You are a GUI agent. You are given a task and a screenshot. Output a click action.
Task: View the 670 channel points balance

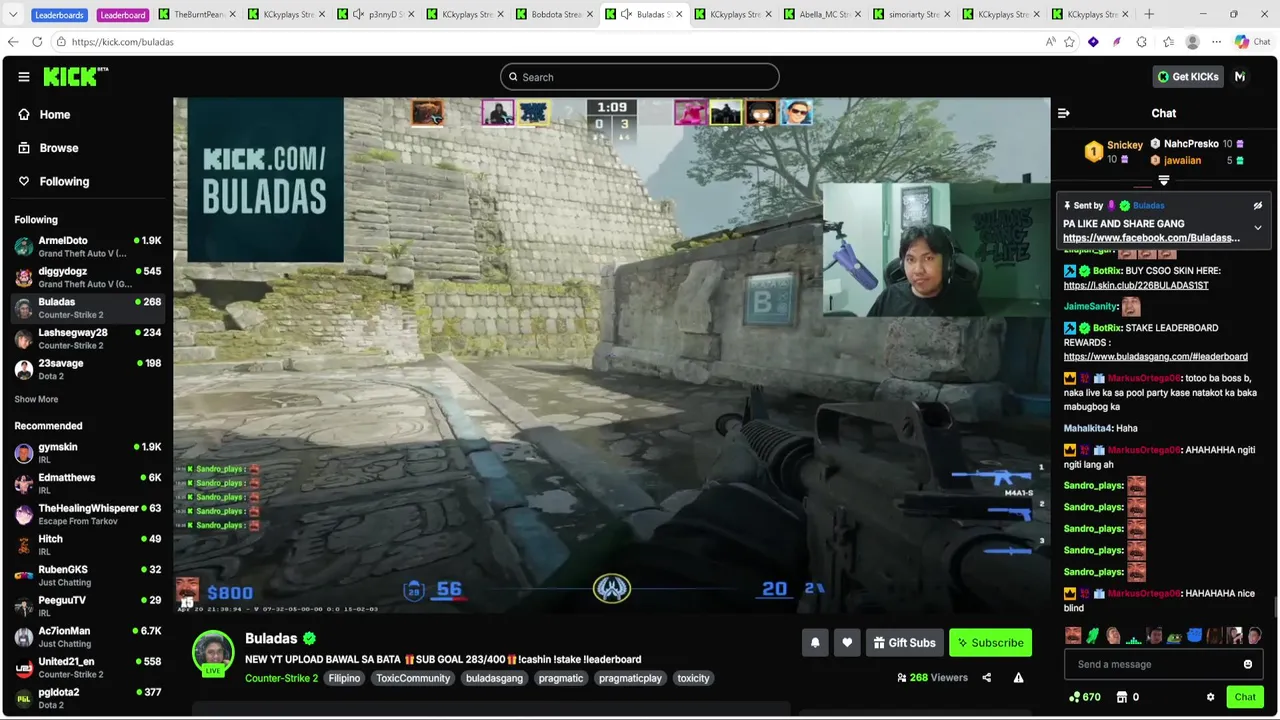pyautogui.click(x=1085, y=697)
